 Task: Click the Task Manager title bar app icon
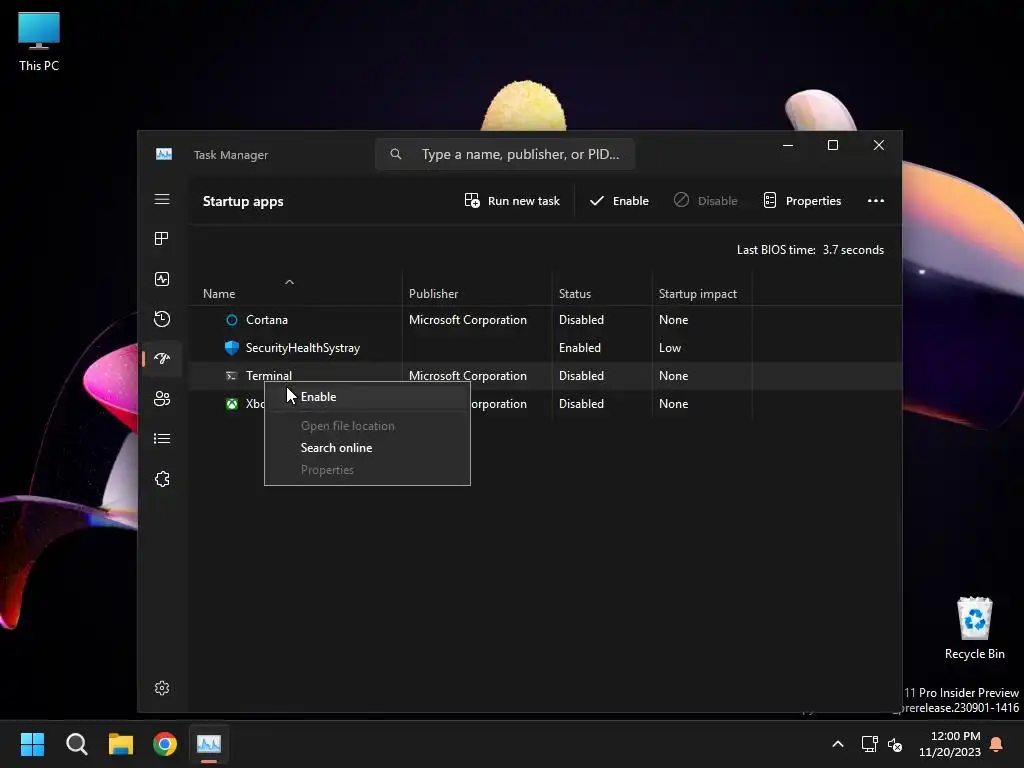tap(164, 154)
